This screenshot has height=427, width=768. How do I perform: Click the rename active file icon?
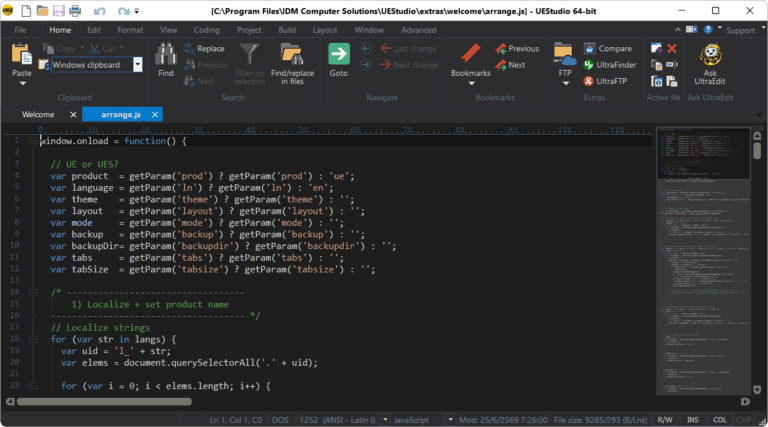672,64
